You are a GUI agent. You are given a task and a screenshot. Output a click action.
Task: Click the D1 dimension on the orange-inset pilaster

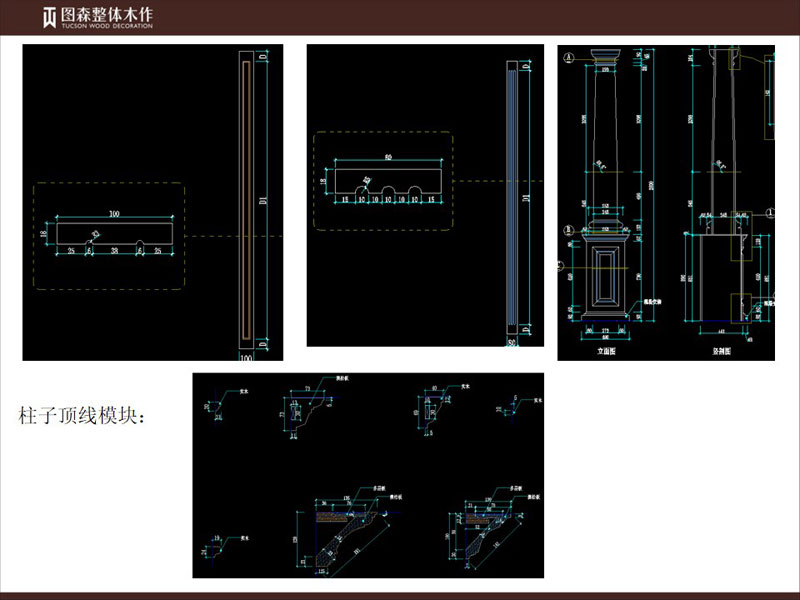click(x=264, y=200)
